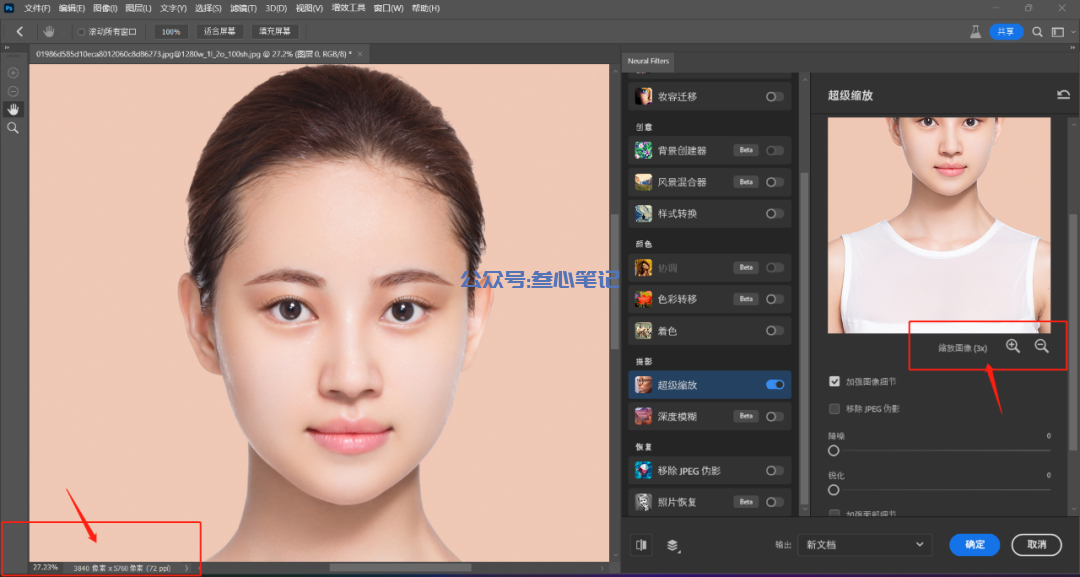Reset 超级缩放 parameters with undo arrow
The image size is (1080, 577).
point(1063,95)
